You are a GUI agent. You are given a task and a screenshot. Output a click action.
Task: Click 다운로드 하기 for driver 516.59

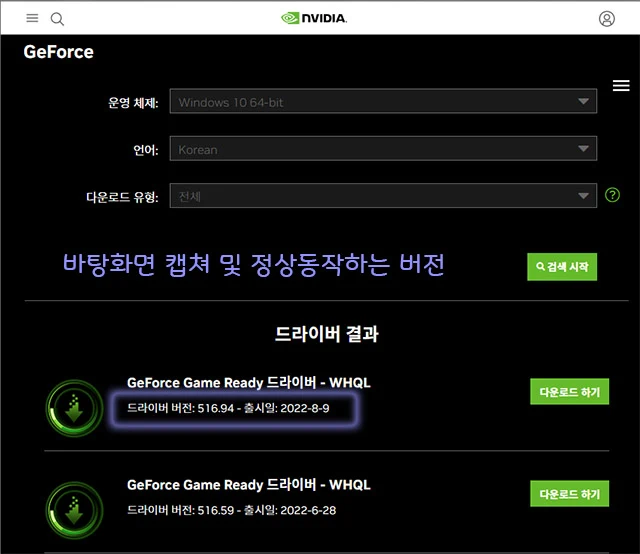tap(569, 494)
